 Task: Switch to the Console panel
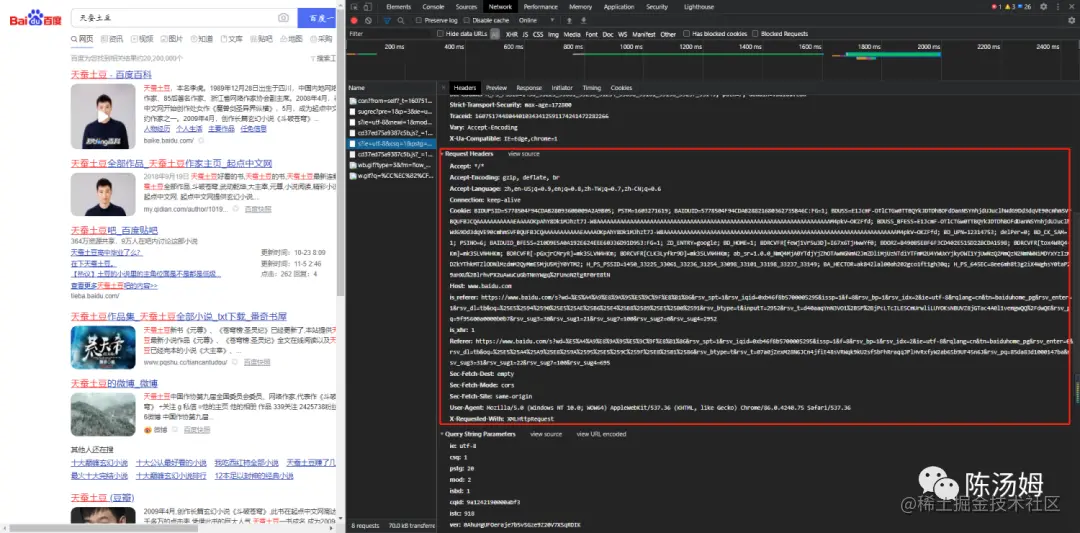click(x=433, y=7)
